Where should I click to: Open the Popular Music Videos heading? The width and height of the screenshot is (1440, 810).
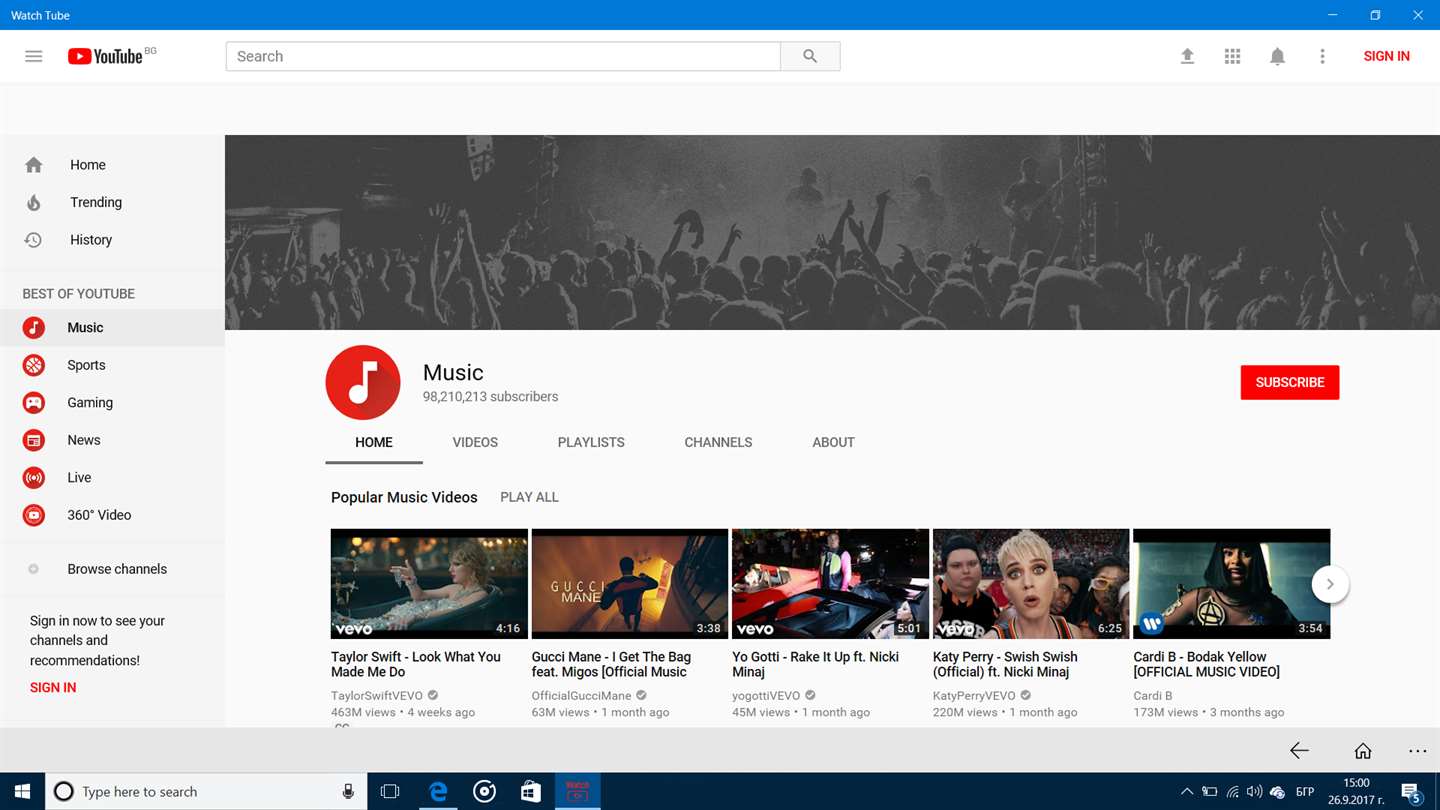404,497
